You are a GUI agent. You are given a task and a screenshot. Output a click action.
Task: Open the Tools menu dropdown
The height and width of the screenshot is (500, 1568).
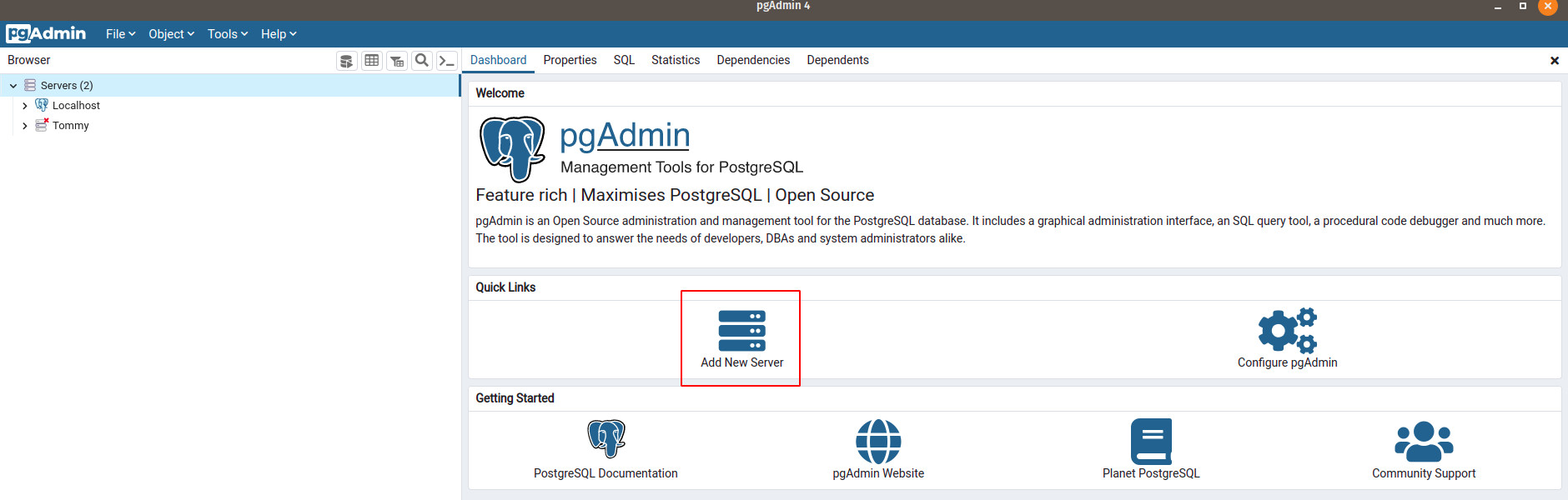pos(227,34)
